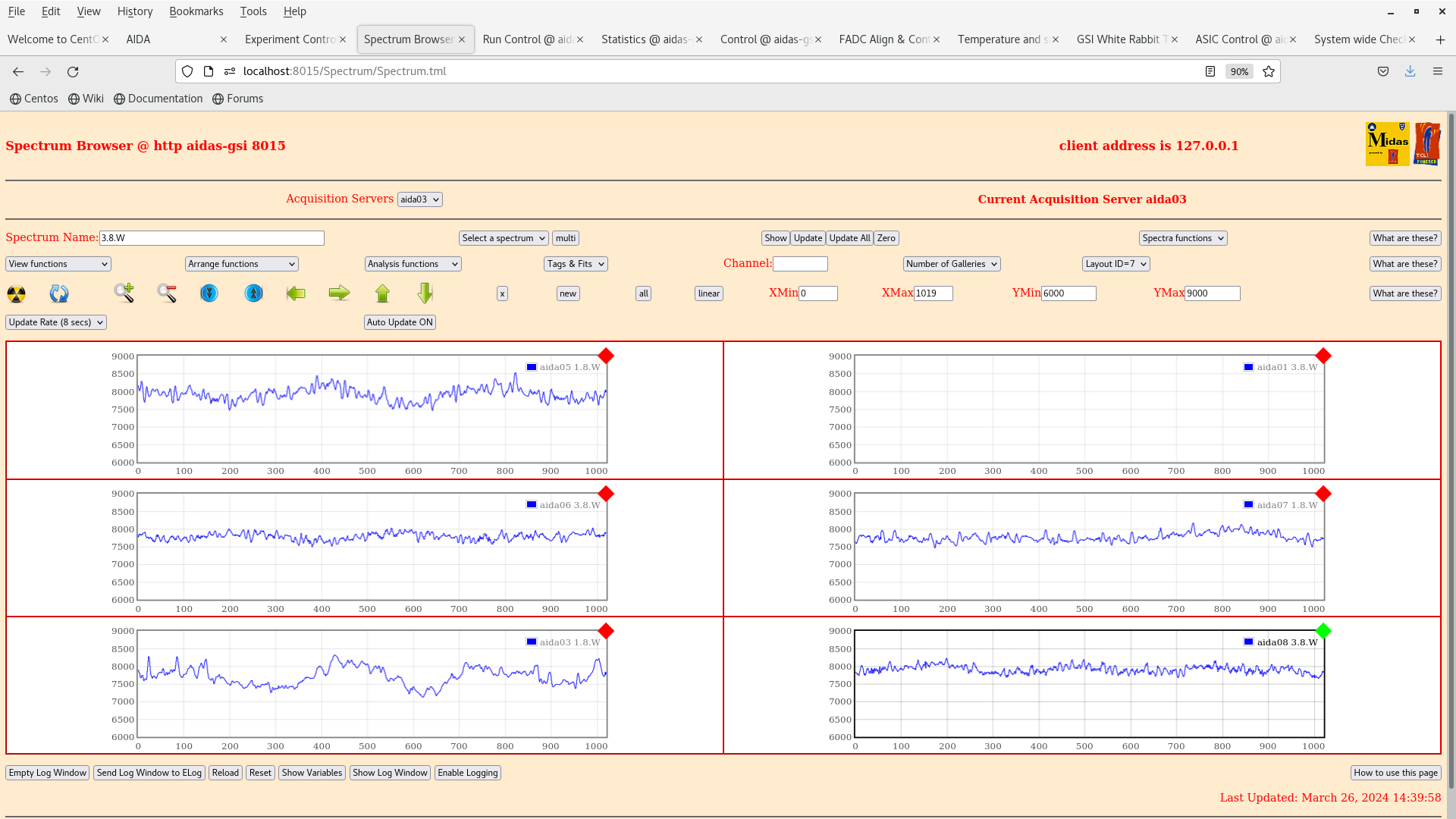Reload the page with browser reload icon

(x=73, y=71)
